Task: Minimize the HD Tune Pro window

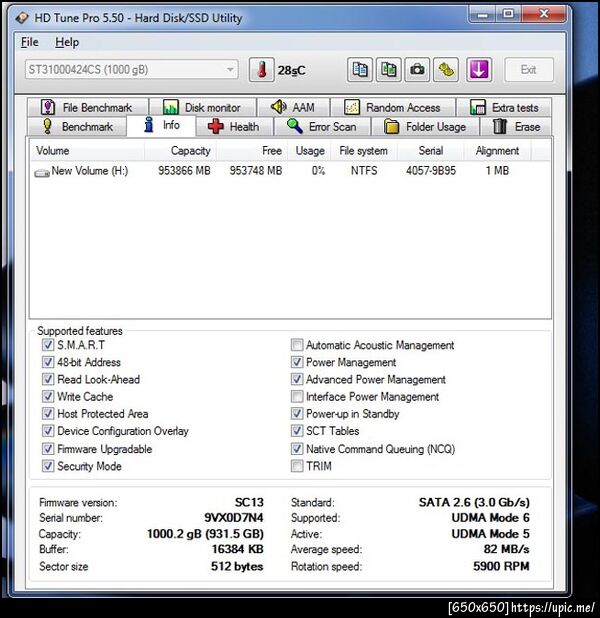Action: (x=482, y=15)
